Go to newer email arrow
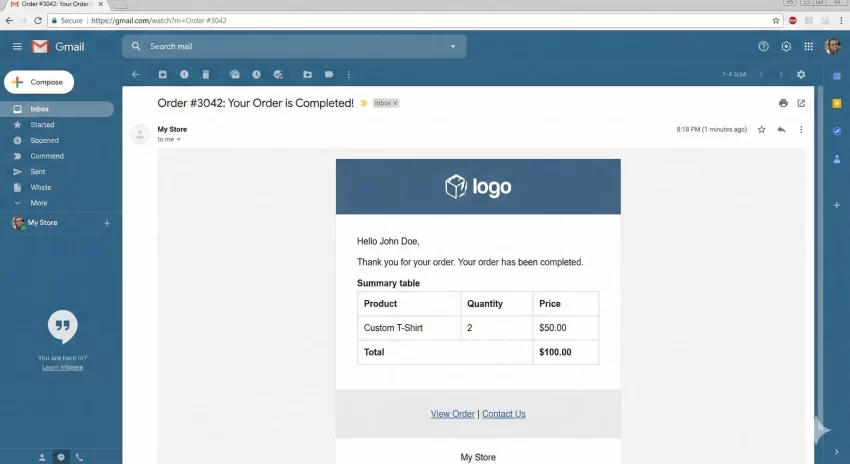850x464 pixels. pos(761,74)
